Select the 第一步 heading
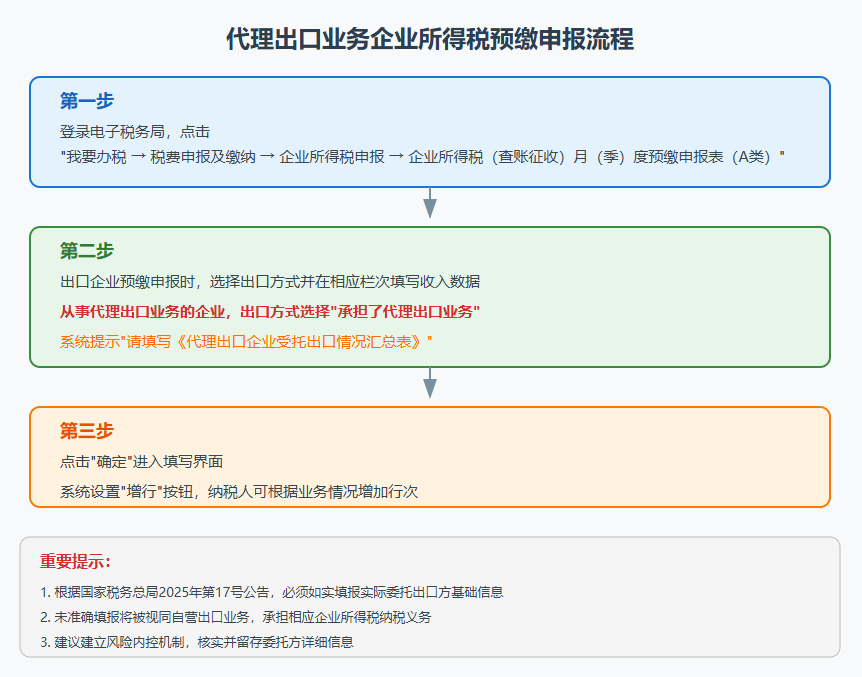 coord(87,101)
